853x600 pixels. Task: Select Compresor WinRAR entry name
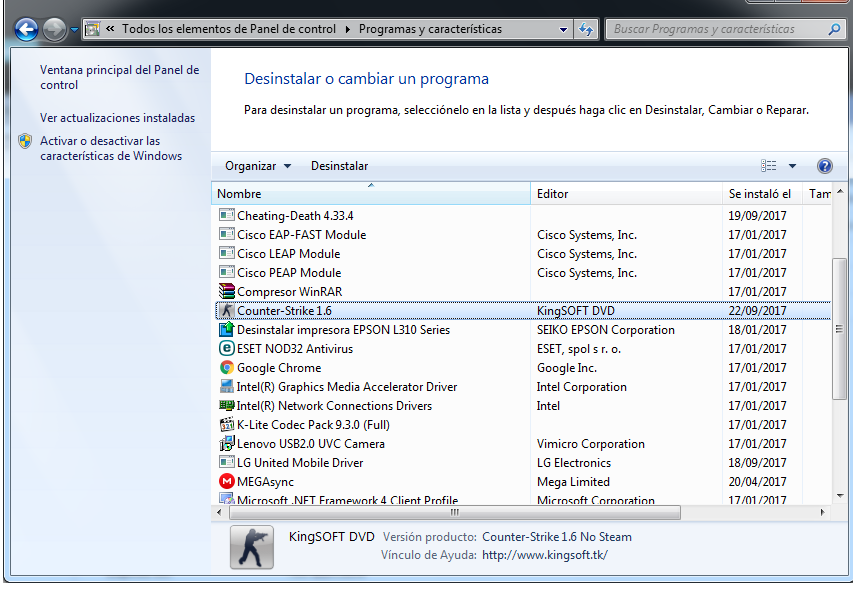[x=290, y=292]
